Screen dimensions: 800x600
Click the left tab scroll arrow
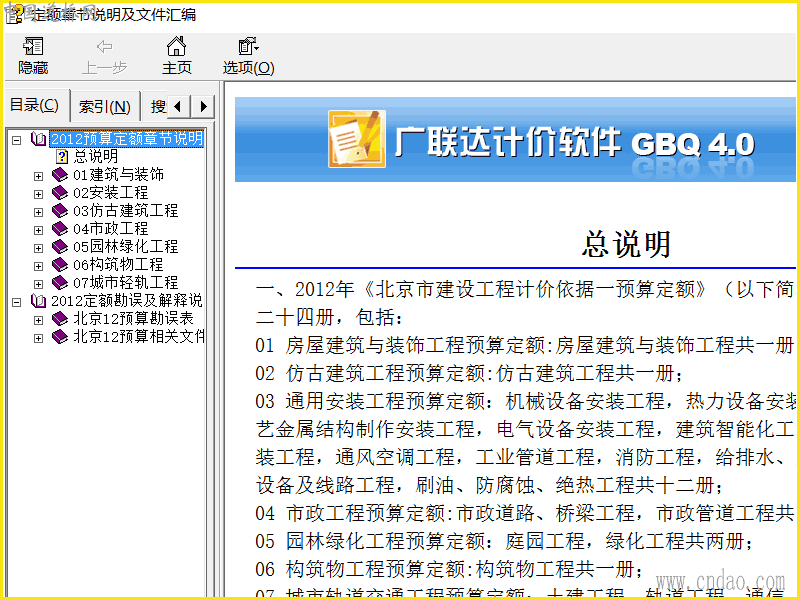point(178,107)
